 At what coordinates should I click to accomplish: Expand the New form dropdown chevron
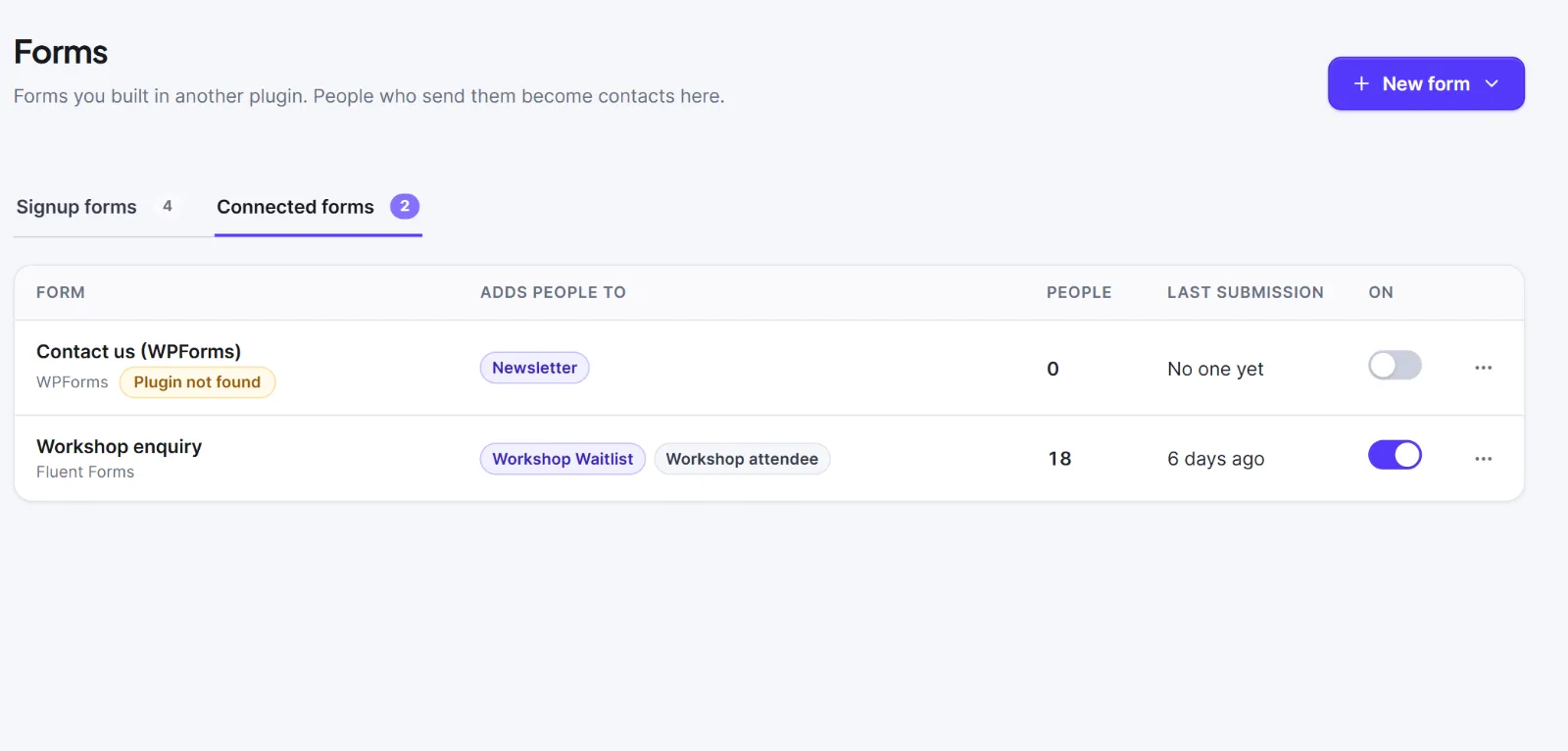pyautogui.click(x=1492, y=84)
